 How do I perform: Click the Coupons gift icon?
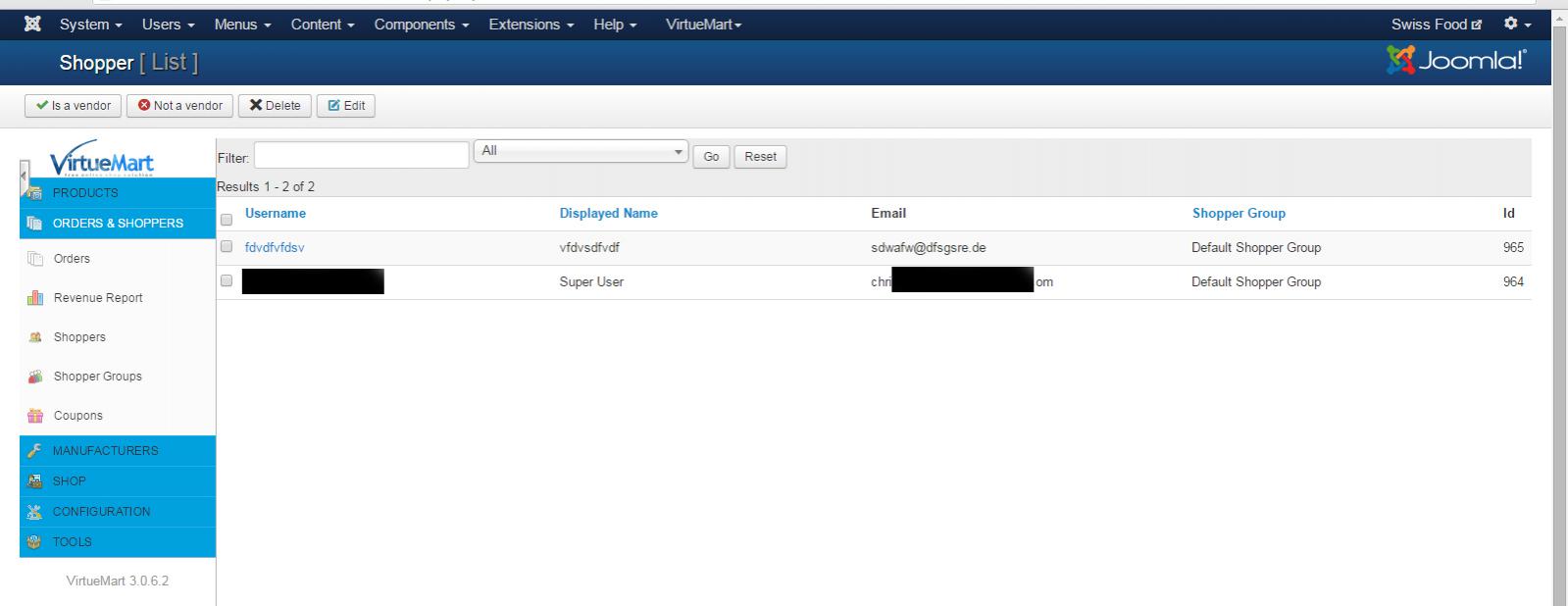(x=35, y=416)
